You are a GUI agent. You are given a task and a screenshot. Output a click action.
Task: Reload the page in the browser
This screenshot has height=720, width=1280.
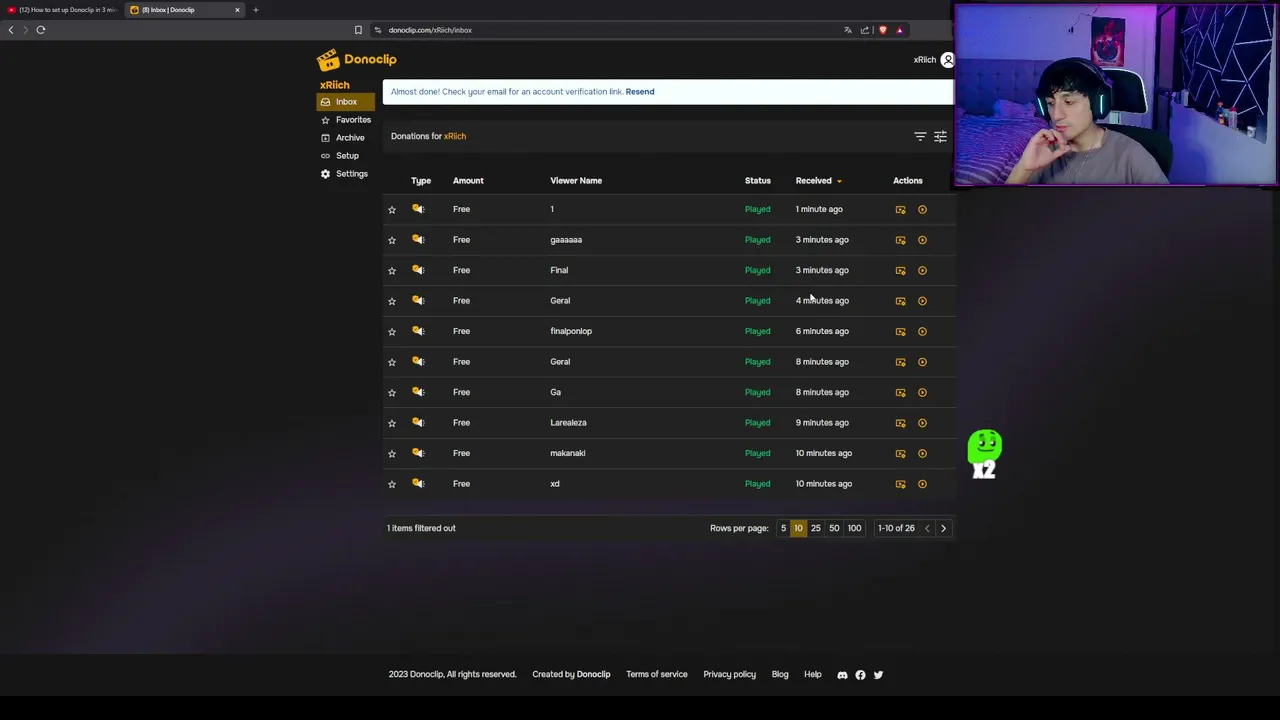41,30
